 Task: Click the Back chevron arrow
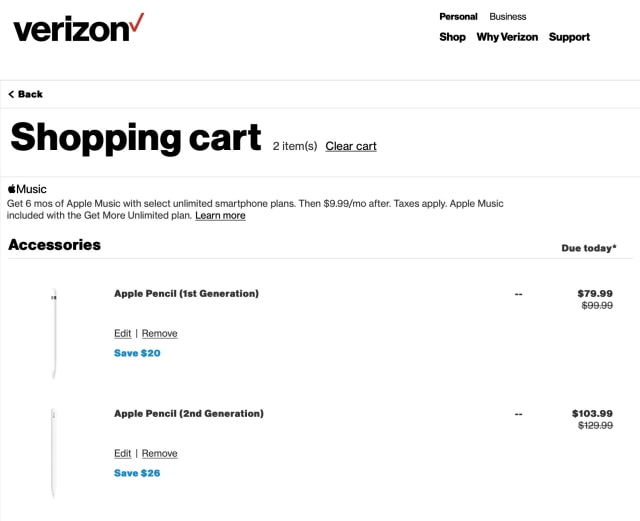click(x=11, y=94)
